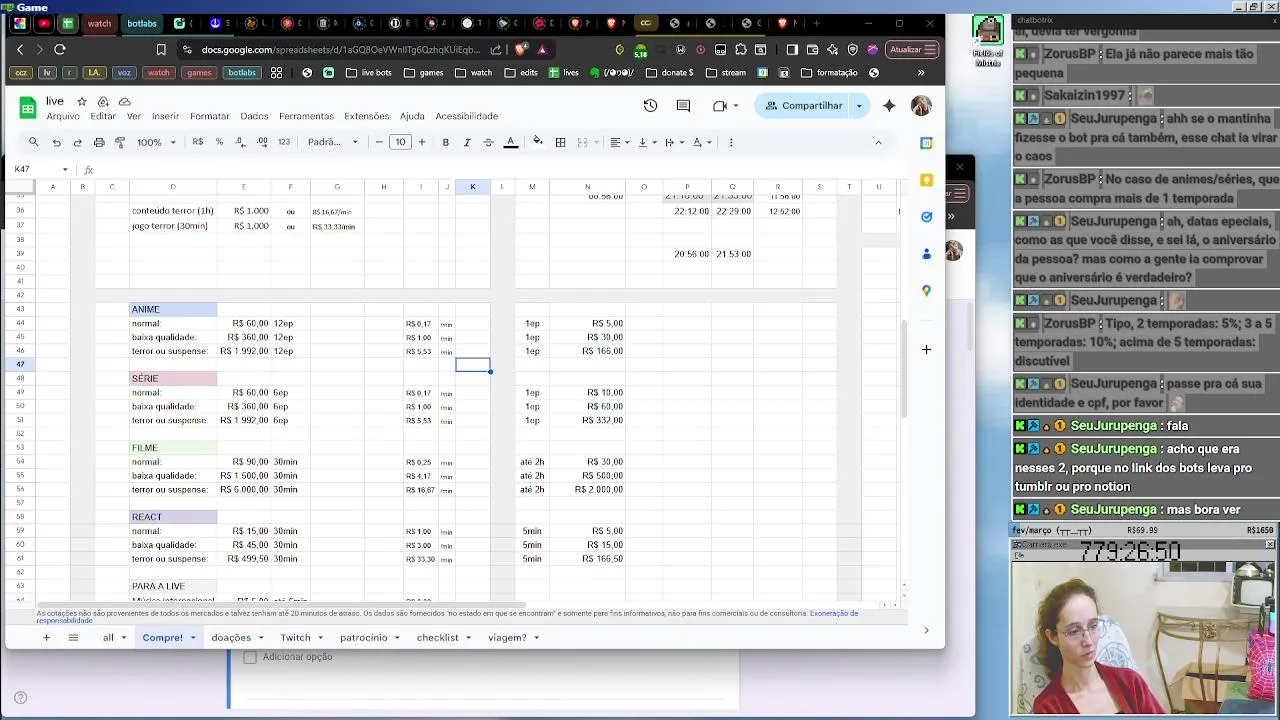Undo the last action
The width and height of the screenshot is (1280, 720).
point(56,142)
